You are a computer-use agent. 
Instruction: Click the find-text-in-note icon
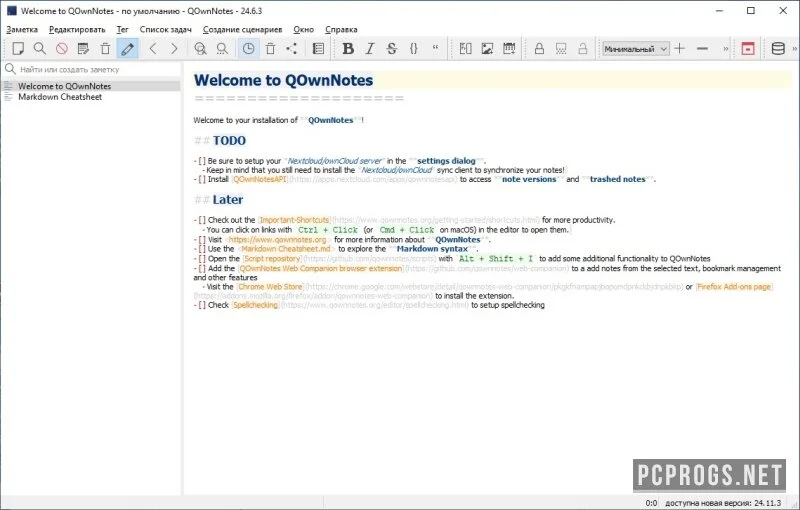[201, 48]
